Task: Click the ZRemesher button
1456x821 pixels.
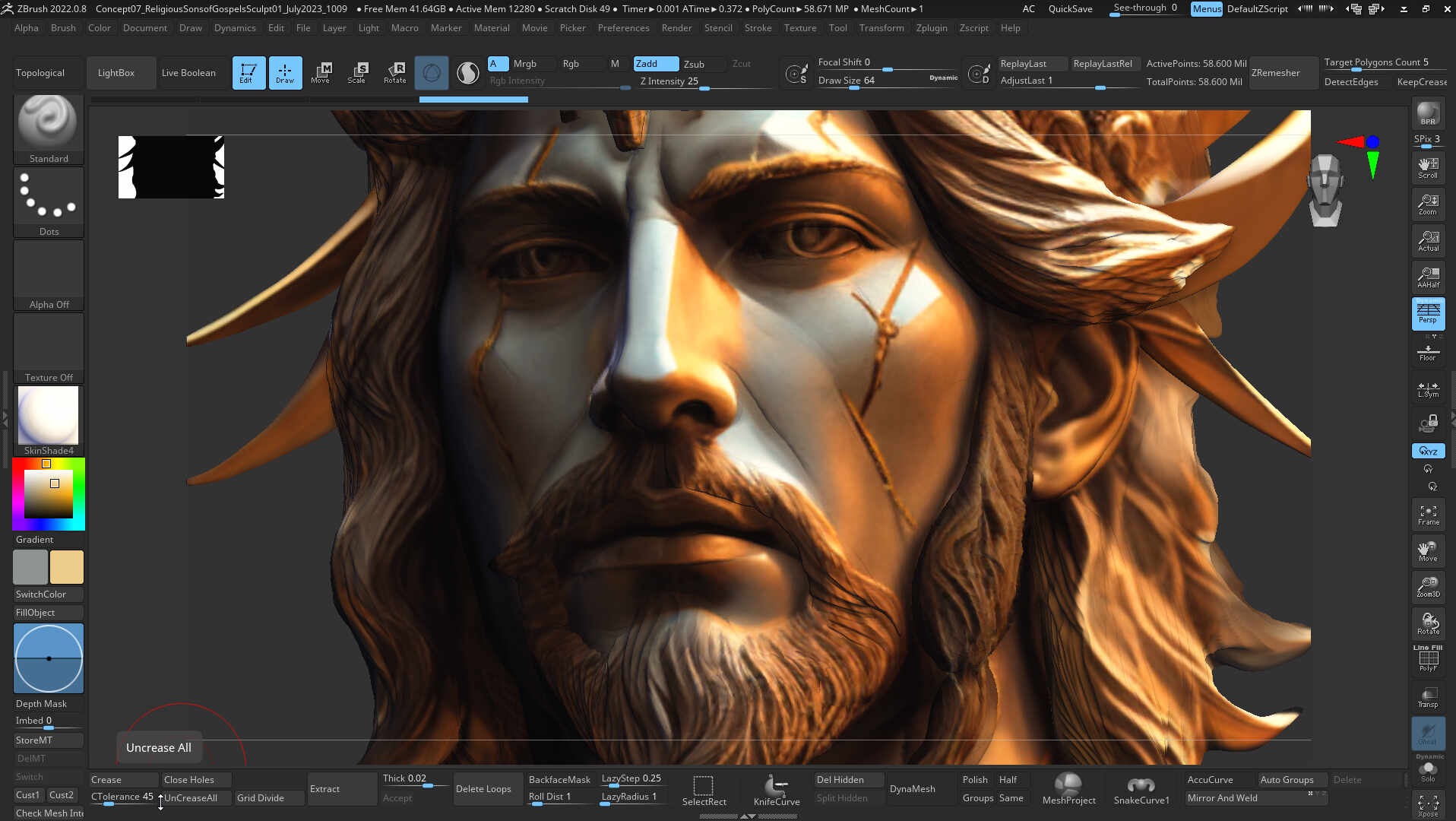Action: pos(1275,73)
